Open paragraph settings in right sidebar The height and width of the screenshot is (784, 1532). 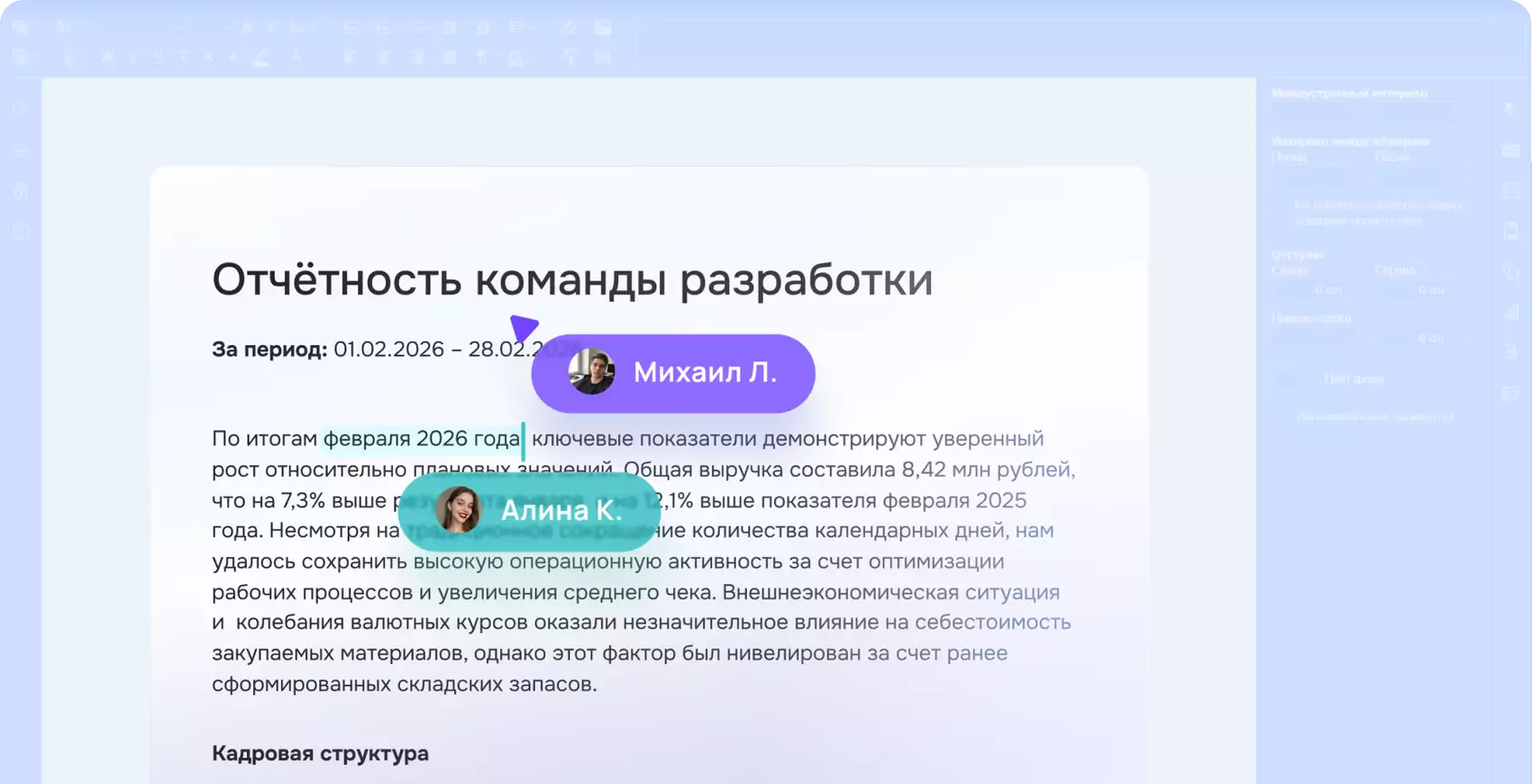click(1511, 109)
